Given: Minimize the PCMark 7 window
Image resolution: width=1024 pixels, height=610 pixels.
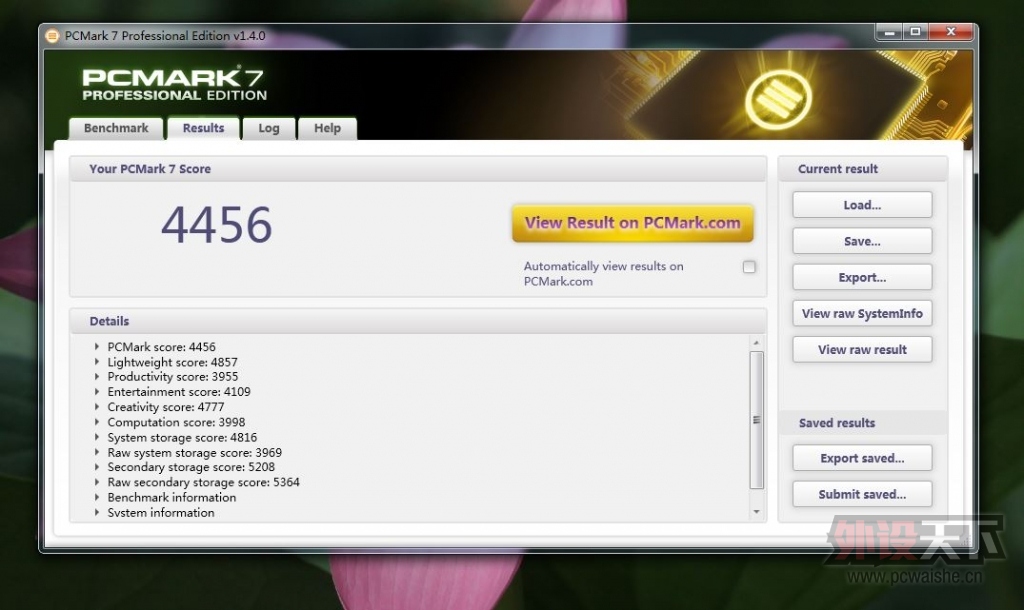Looking at the screenshot, I should [889, 32].
